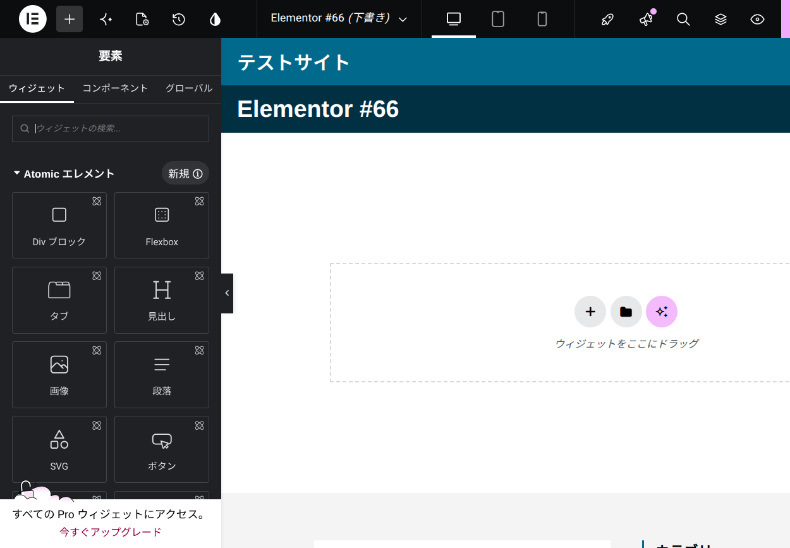Click atomic badge on 段落 card
This screenshot has height=548, width=790.
pyautogui.click(x=200, y=350)
